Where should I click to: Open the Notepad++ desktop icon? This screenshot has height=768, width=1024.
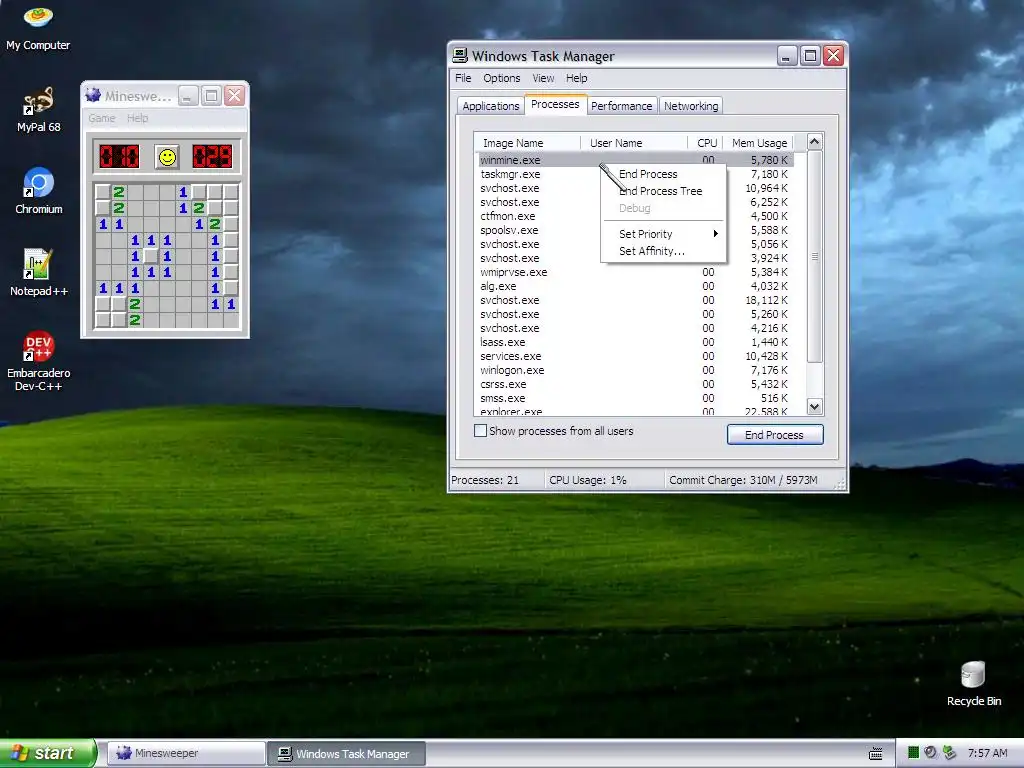coord(39,273)
